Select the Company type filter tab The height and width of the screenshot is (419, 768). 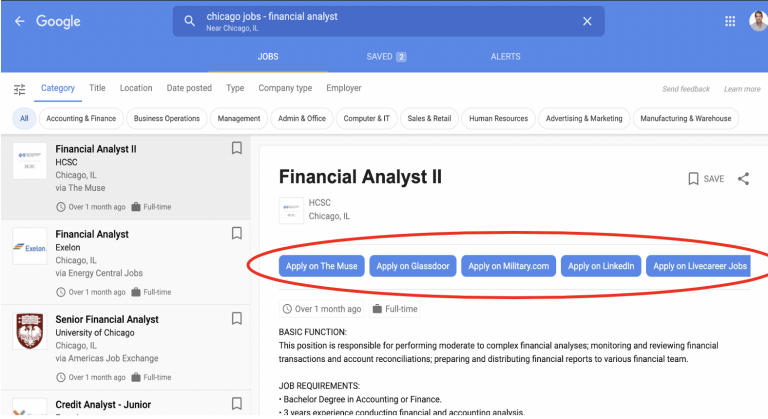click(285, 88)
